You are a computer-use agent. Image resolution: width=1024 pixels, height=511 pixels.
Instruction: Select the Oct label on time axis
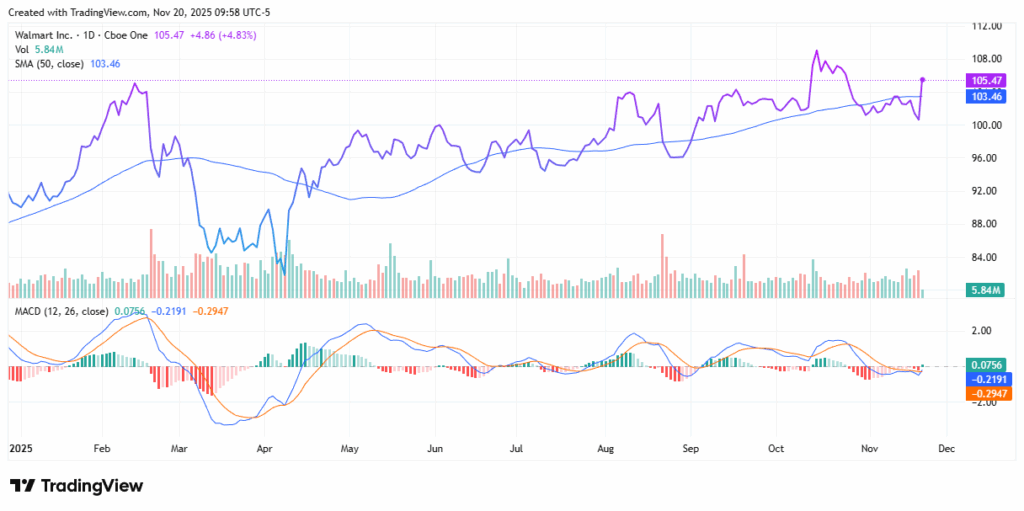[x=776, y=449]
